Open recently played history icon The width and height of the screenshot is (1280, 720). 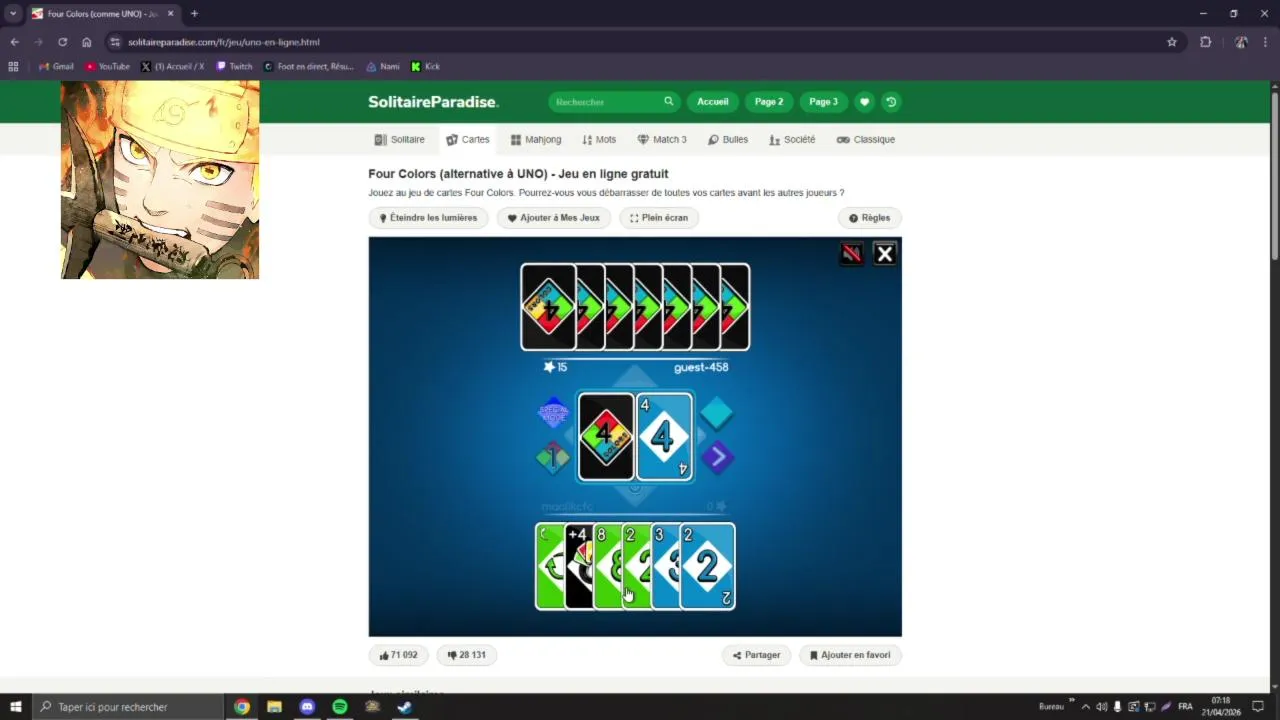pyautogui.click(x=891, y=102)
